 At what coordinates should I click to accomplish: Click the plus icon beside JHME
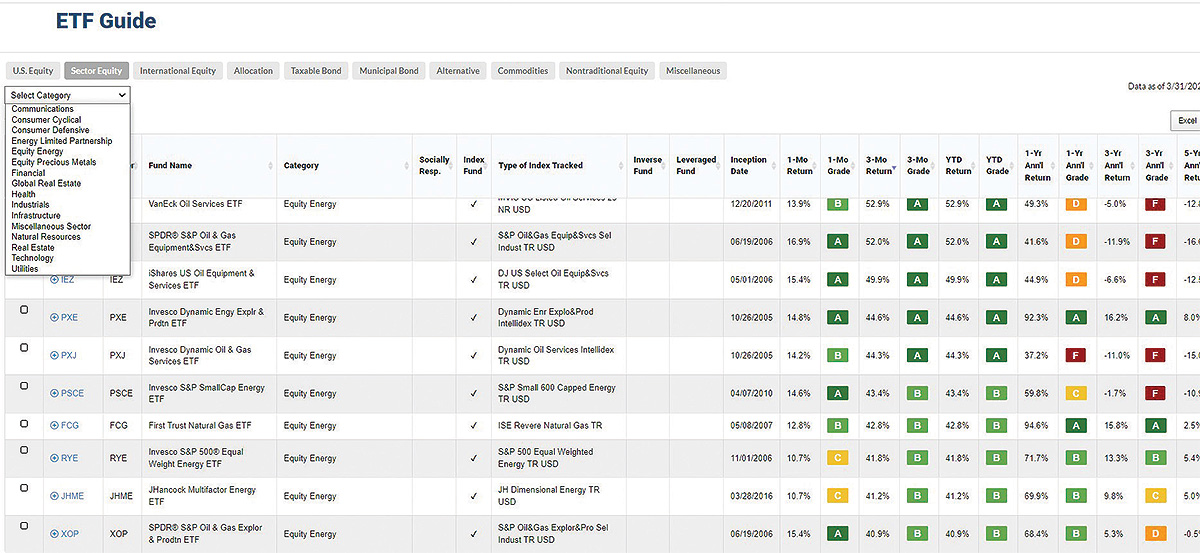point(54,496)
